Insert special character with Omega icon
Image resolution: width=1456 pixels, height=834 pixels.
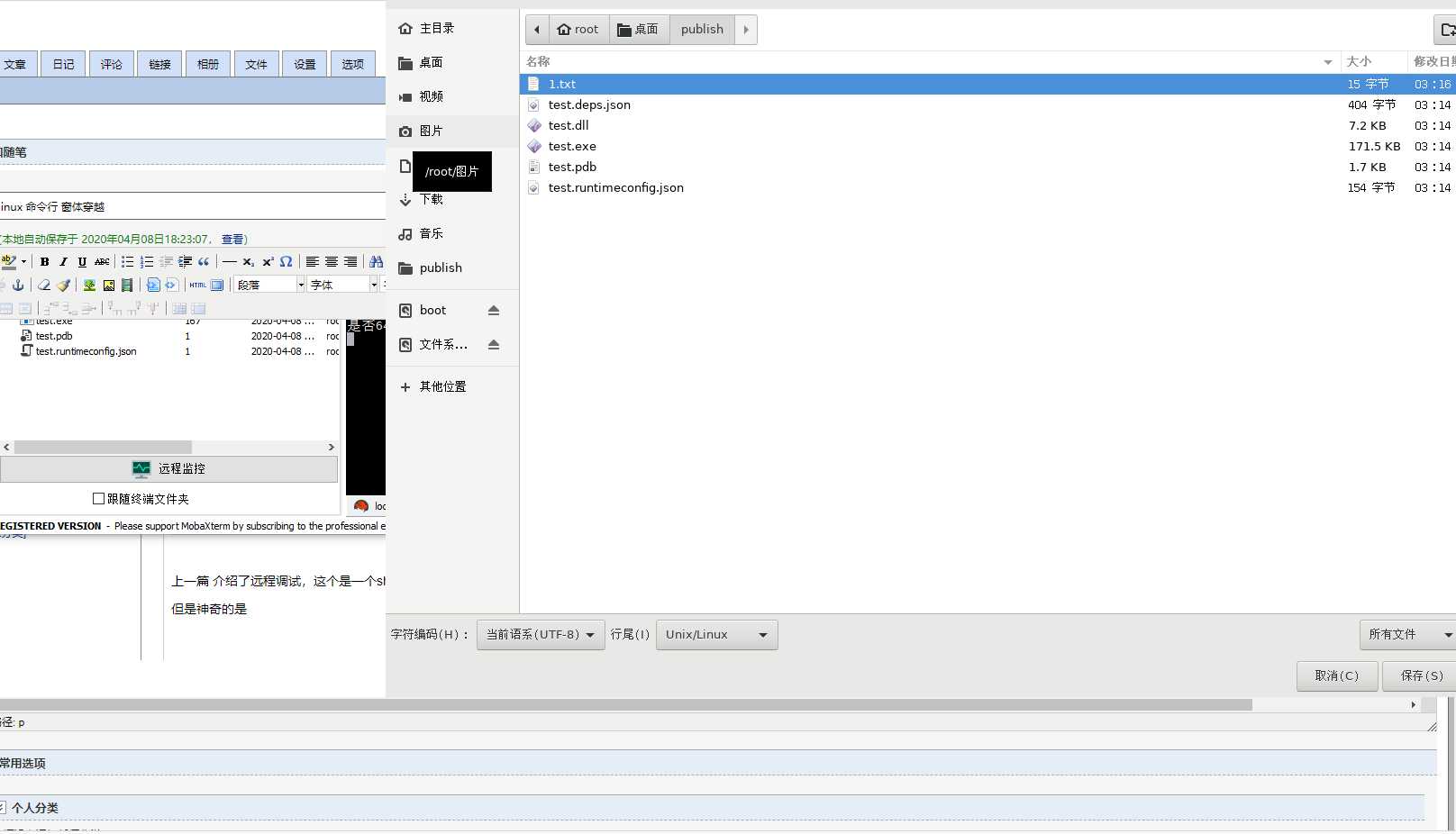click(x=287, y=262)
